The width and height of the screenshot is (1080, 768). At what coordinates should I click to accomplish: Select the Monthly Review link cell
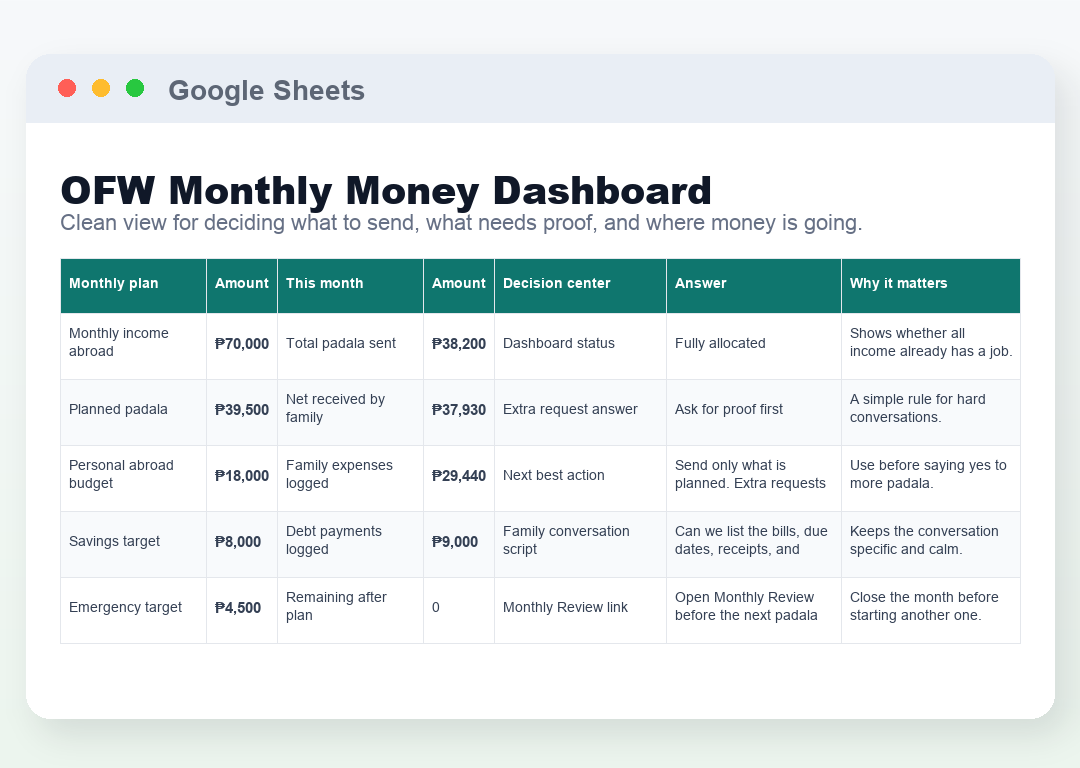tap(581, 611)
